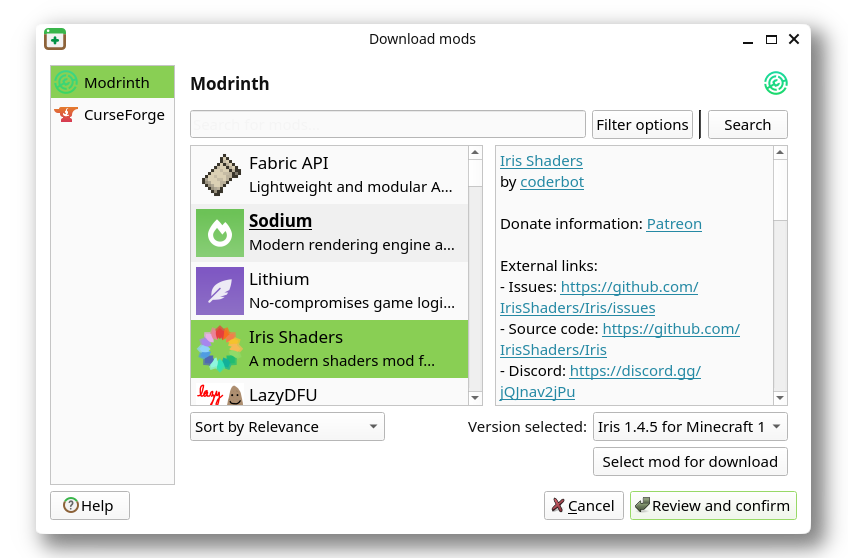Screen dimensions: 848x558
Task: Click the Sodium flame icon
Action: pos(220,233)
